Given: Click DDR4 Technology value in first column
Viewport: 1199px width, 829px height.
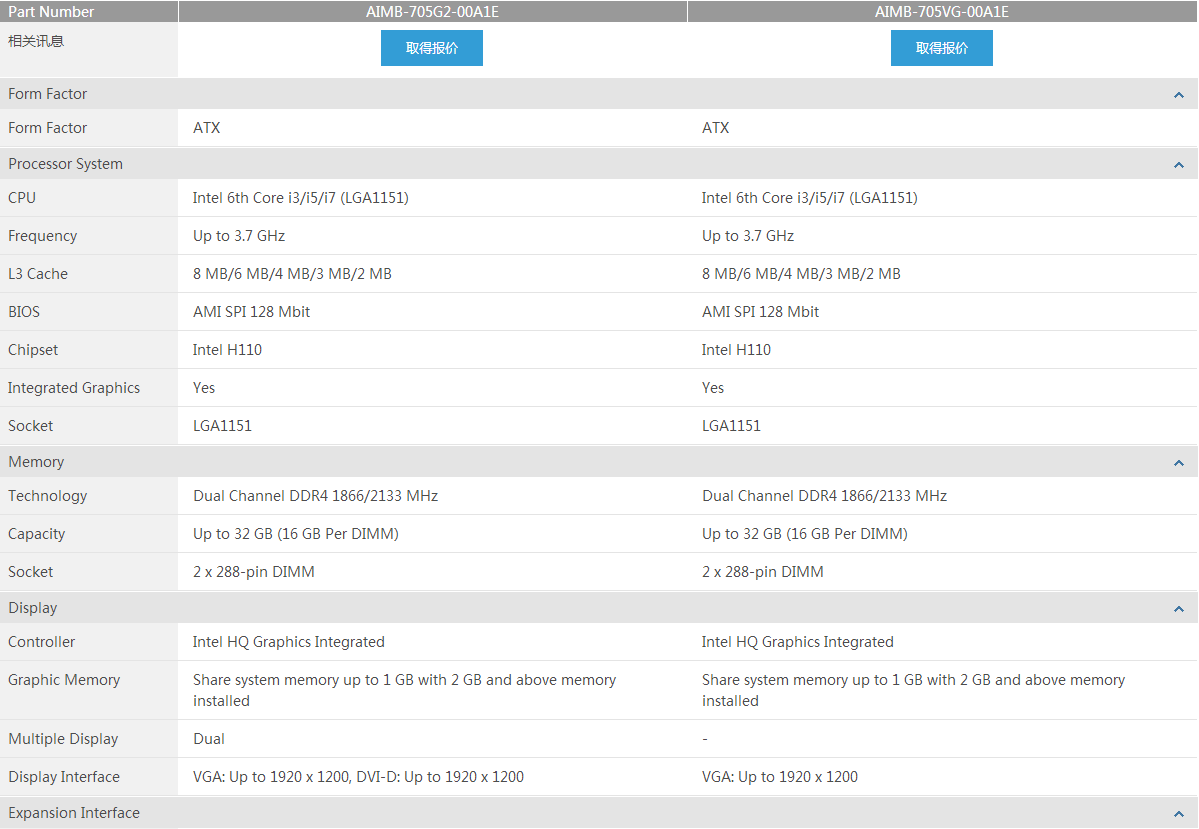Looking at the screenshot, I should 315,496.
